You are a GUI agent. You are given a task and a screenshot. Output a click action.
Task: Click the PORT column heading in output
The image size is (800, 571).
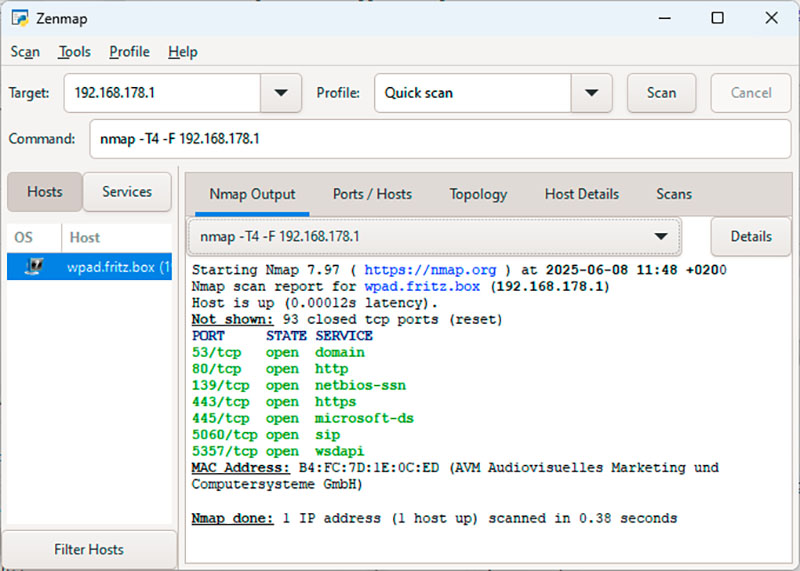[208, 336]
